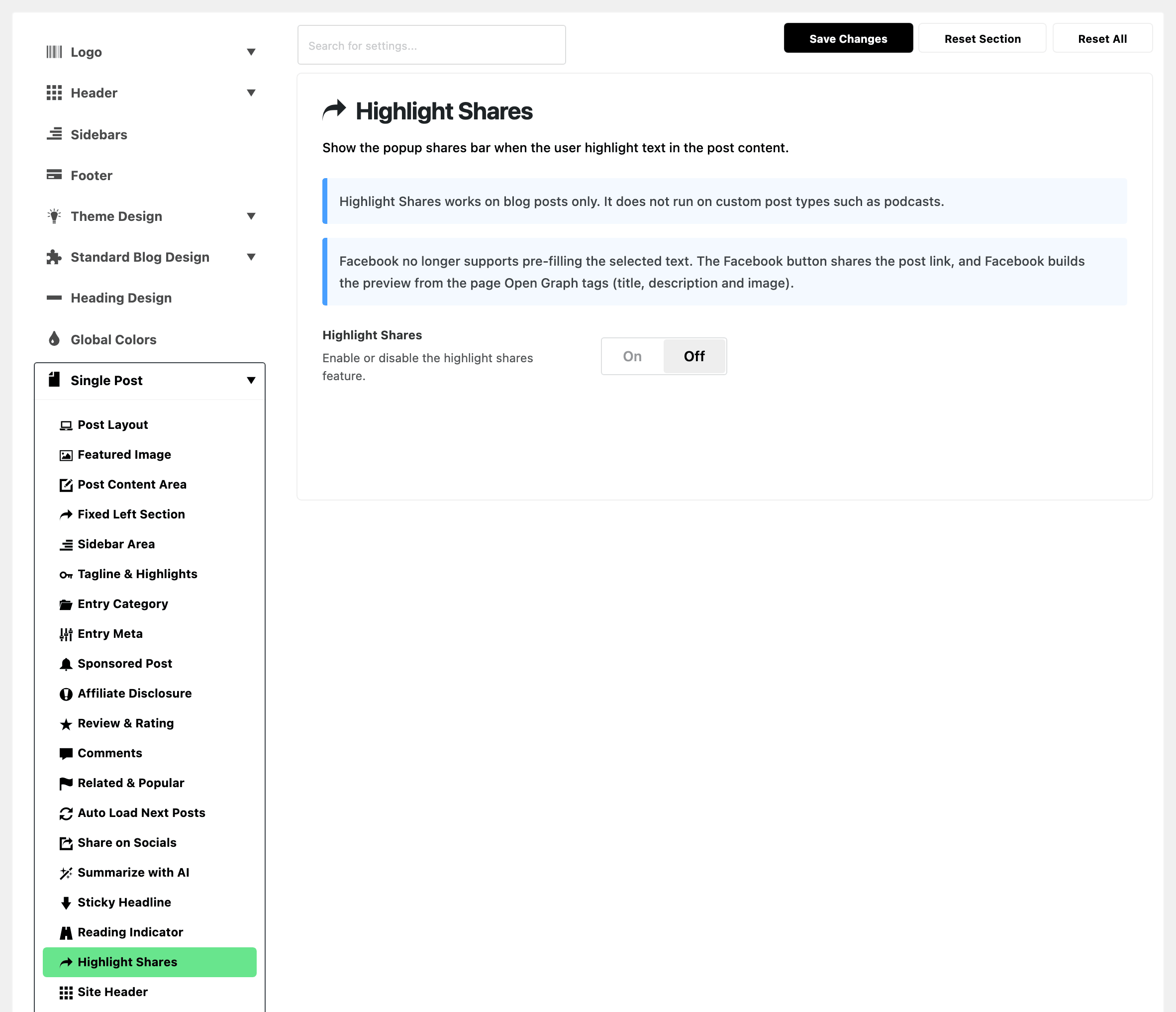Image resolution: width=1176 pixels, height=1012 pixels.
Task: Click the Reset Section button
Action: coord(982,39)
